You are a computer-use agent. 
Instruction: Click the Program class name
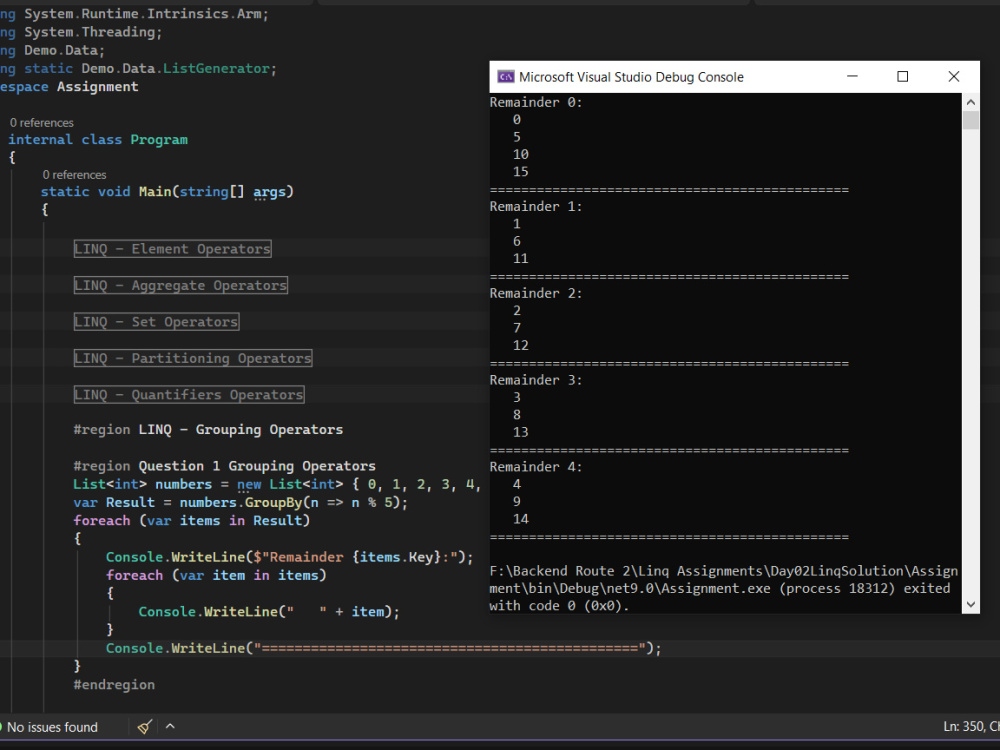click(x=159, y=140)
